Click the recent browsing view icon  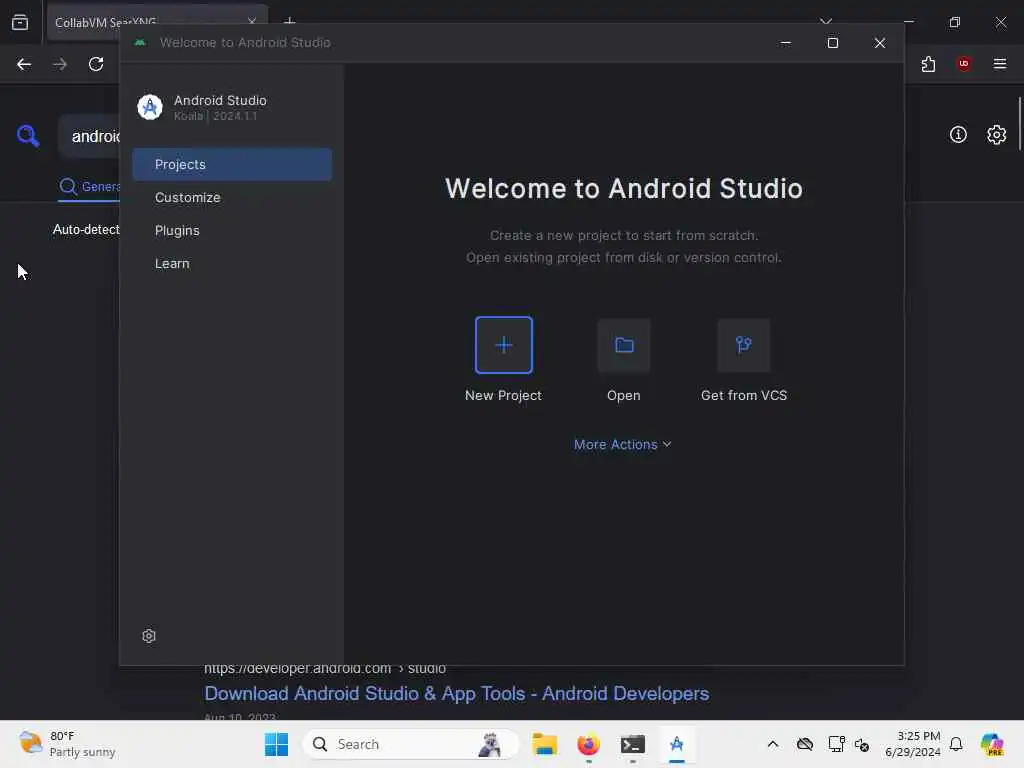(x=20, y=22)
